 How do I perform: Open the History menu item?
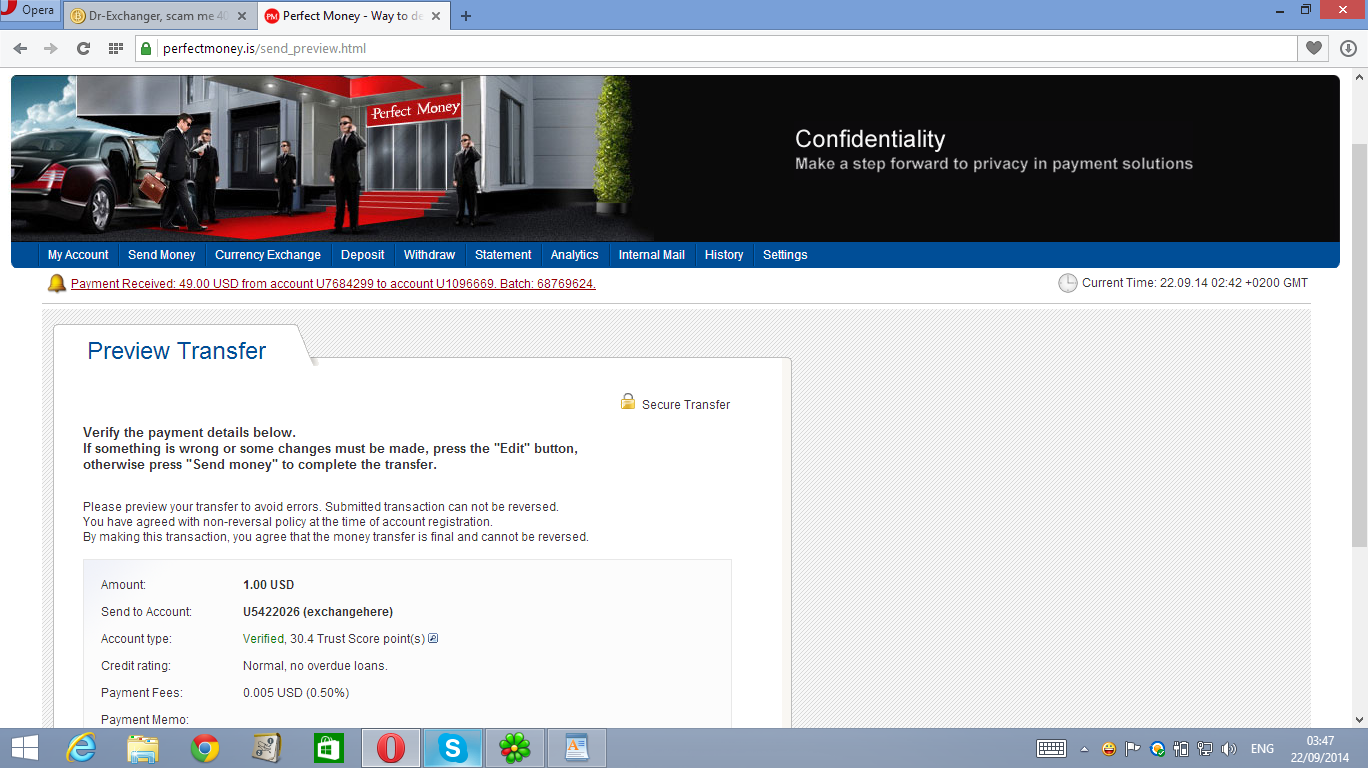click(724, 255)
